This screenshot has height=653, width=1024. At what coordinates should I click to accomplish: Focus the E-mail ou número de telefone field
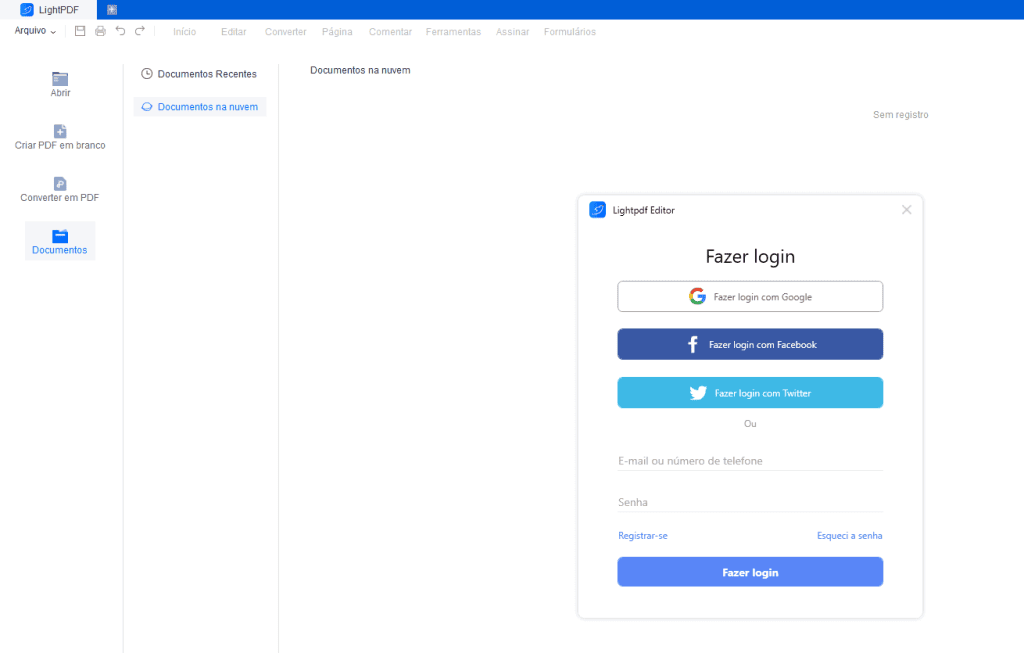[750, 460]
